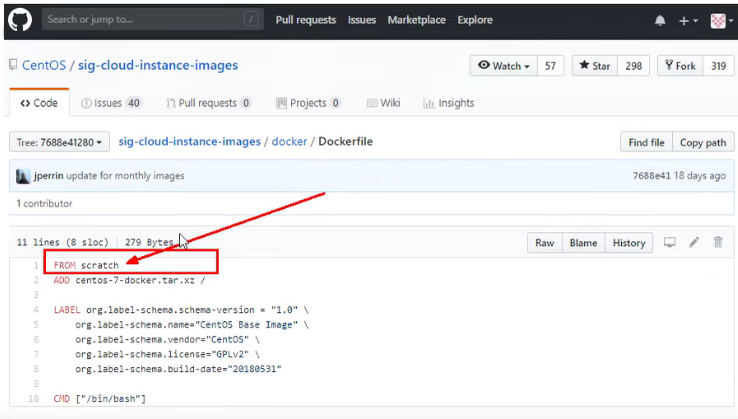The image size is (738, 419).
Task: Open file in desktop app icon
Action: [669, 242]
